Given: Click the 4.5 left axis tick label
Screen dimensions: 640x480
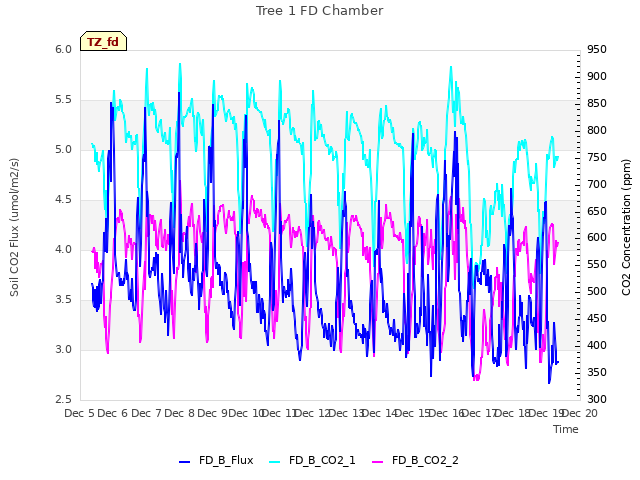Looking at the screenshot, I should pos(63,200).
